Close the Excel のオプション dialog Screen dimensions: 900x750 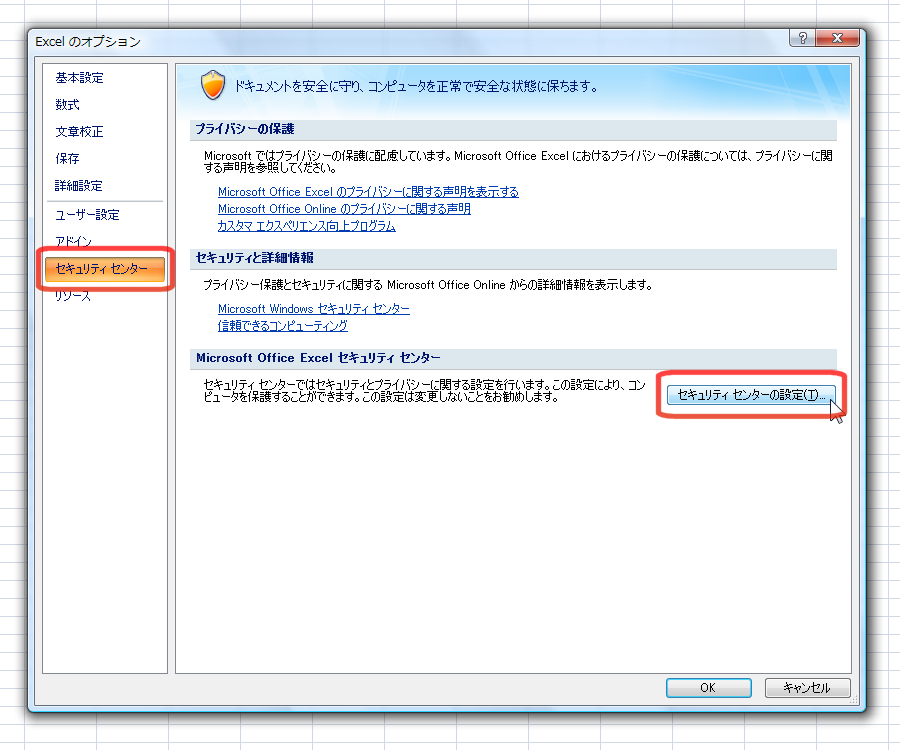pyautogui.click(x=837, y=38)
